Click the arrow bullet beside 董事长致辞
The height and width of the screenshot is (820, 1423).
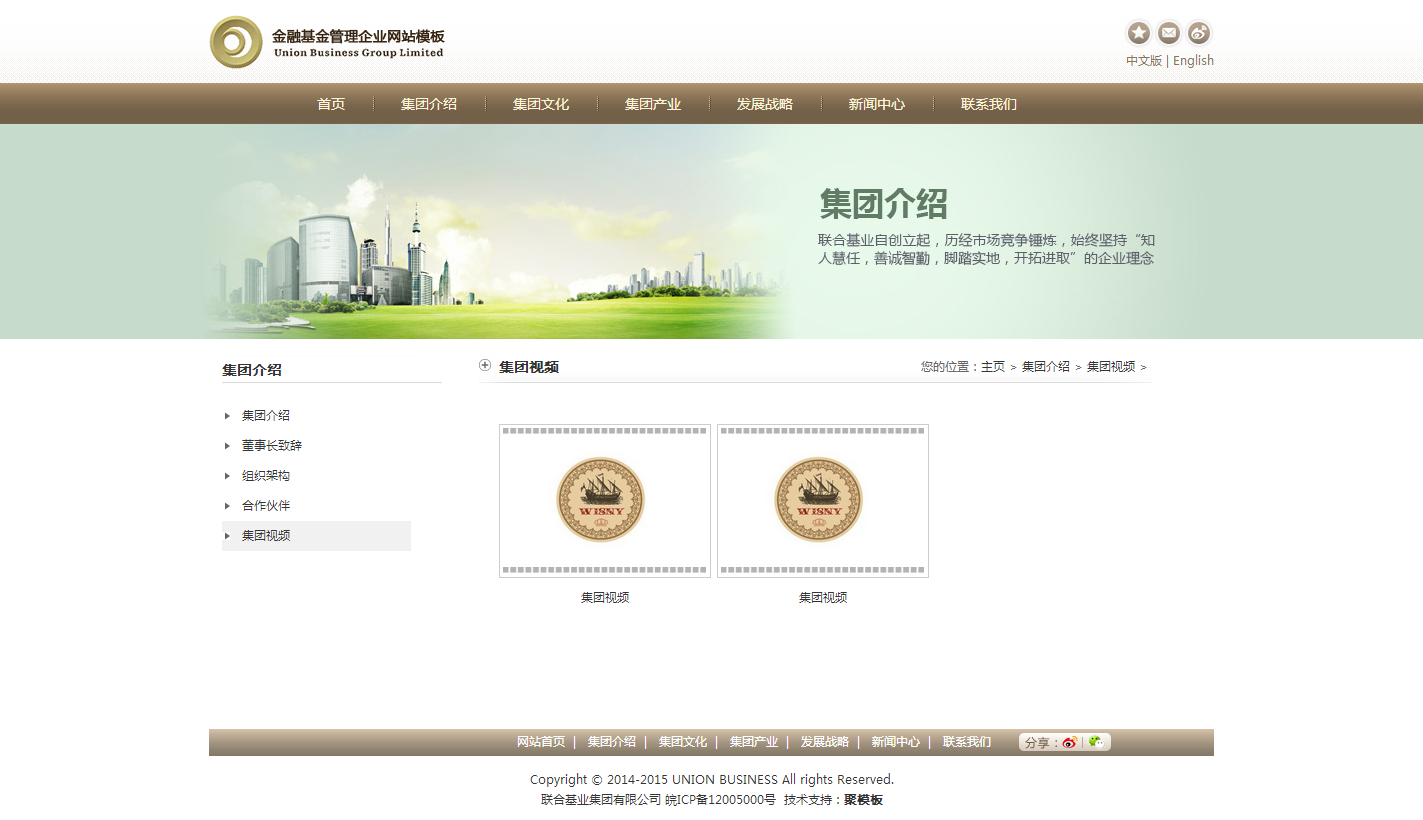click(x=228, y=446)
